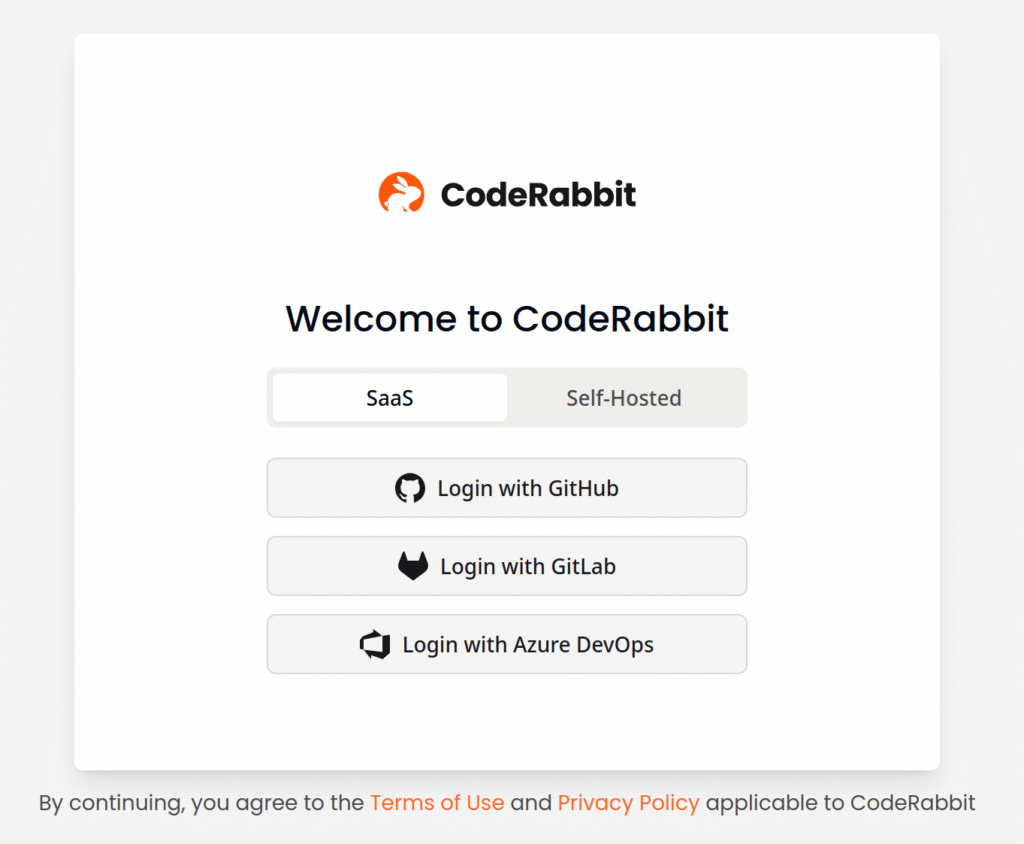Click the orange CodeRabbit rabbit logo icon
The width and height of the screenshot is (1024, 844).
click(401, 193)
